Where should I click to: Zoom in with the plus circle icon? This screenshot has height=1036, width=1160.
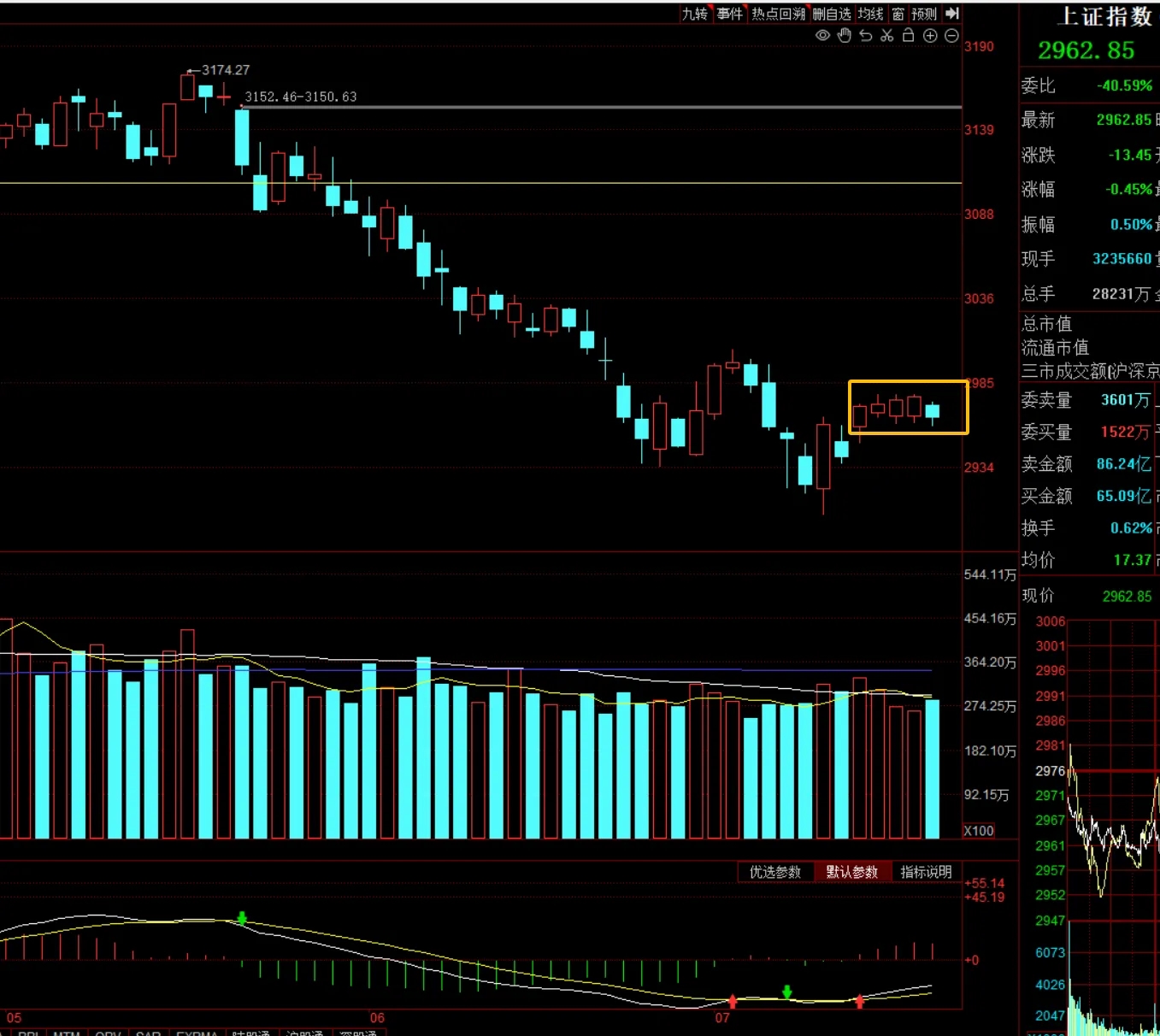(930, 35)
